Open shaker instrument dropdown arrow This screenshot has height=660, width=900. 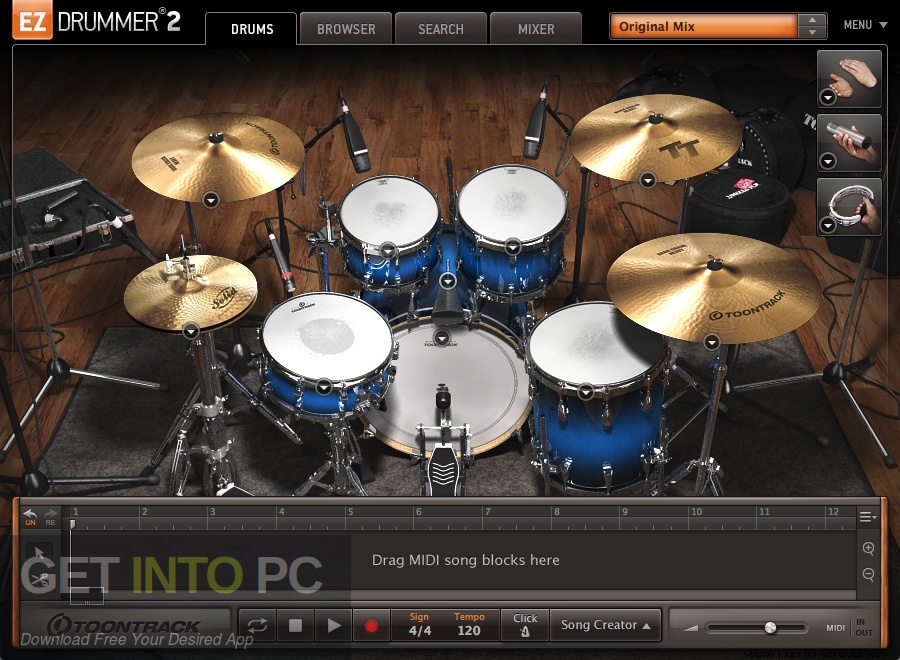[x=827, y=162]
